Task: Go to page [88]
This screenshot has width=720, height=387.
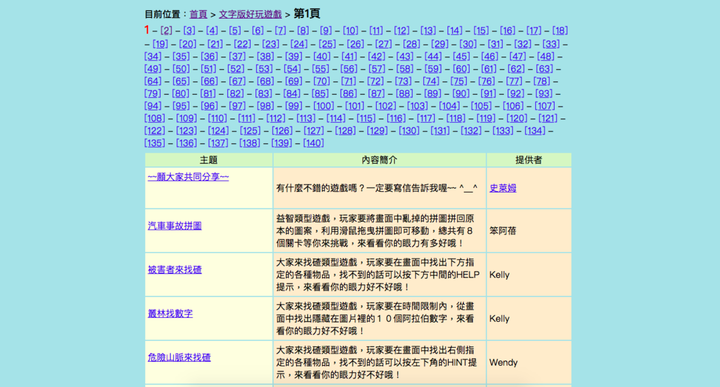Action: point(404,94)
